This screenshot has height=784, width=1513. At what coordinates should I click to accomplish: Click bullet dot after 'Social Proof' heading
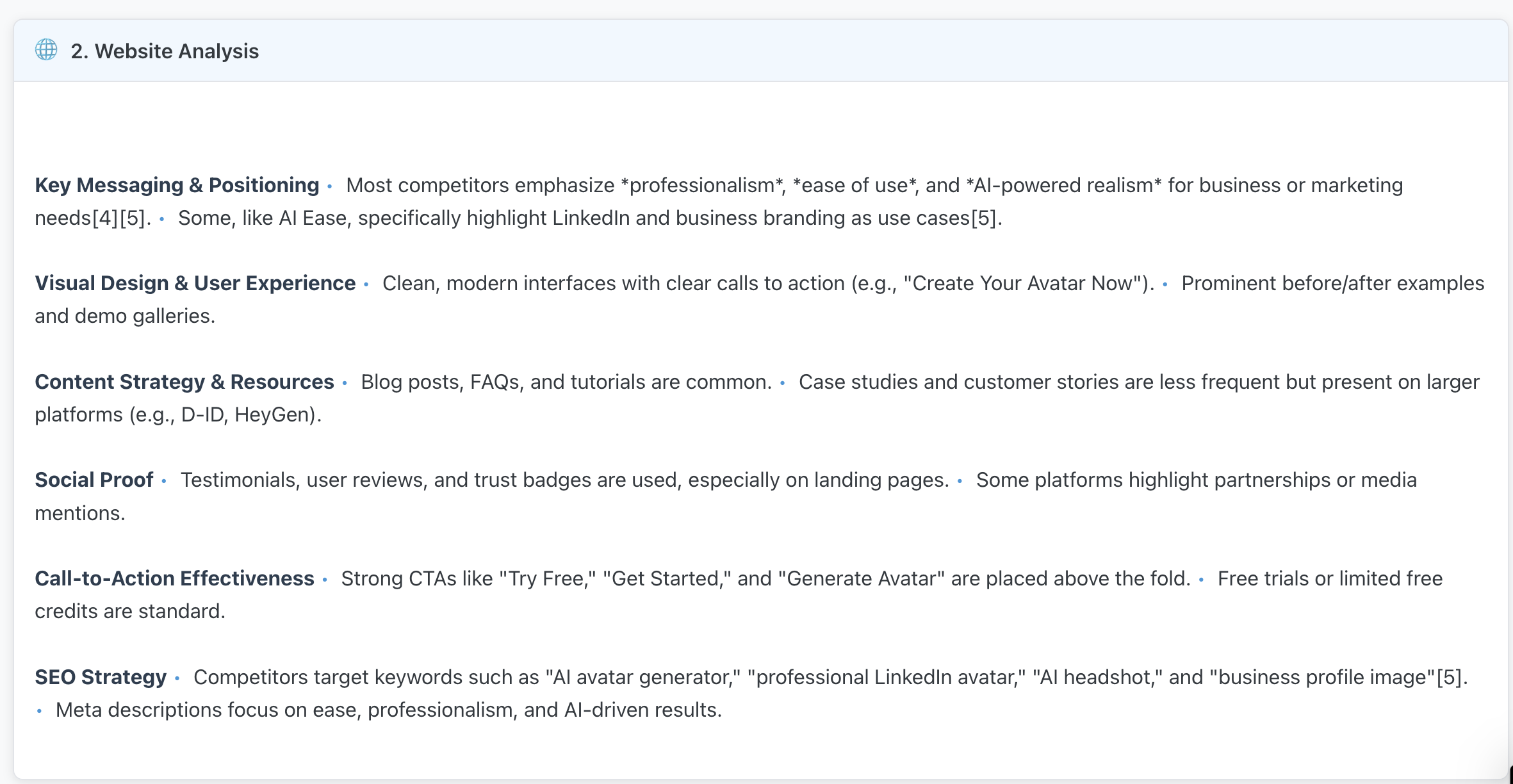[165, 481]
